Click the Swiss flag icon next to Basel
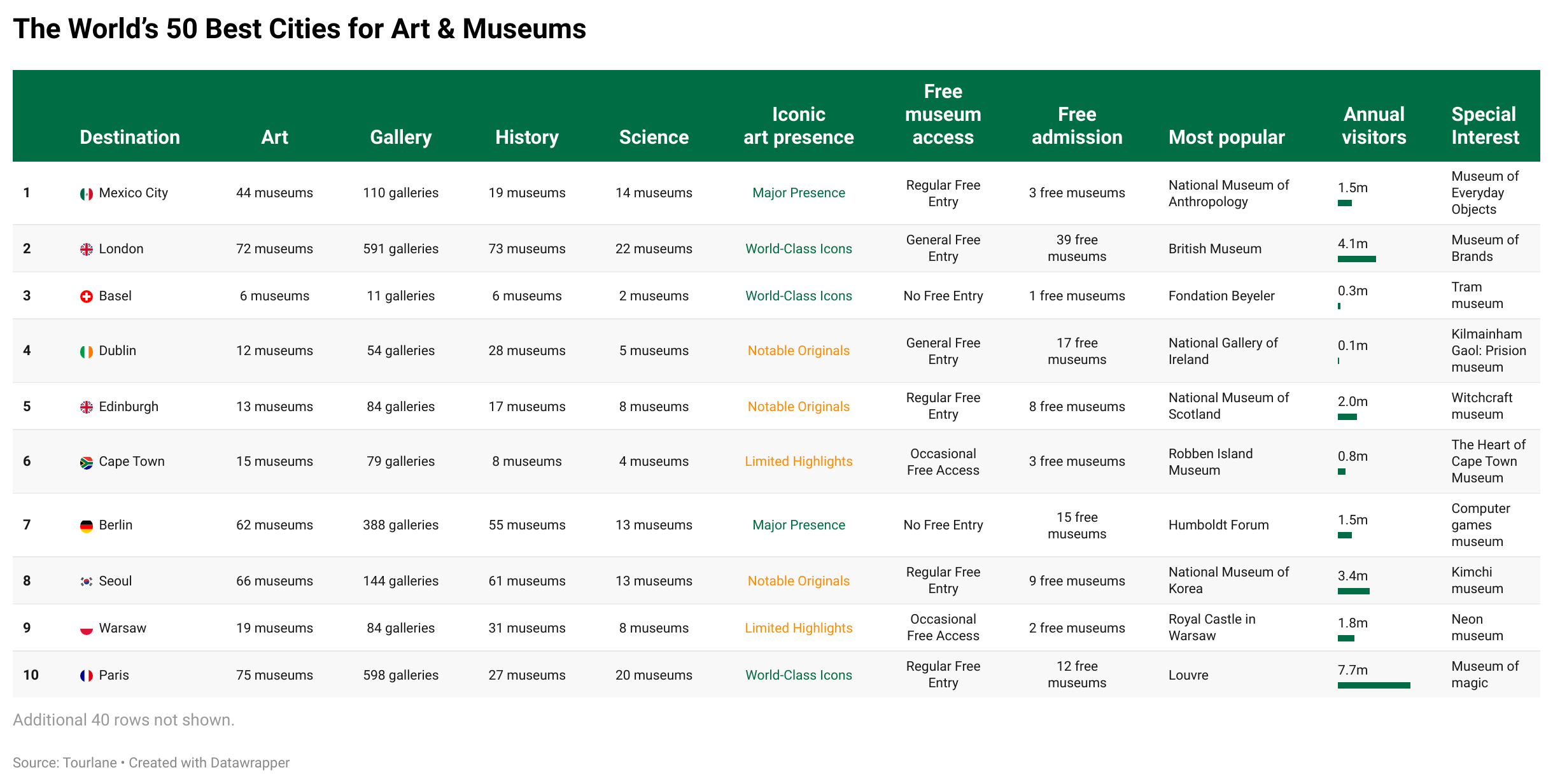The width and height of the screenshot is (1553, 784). coord(87,297)
